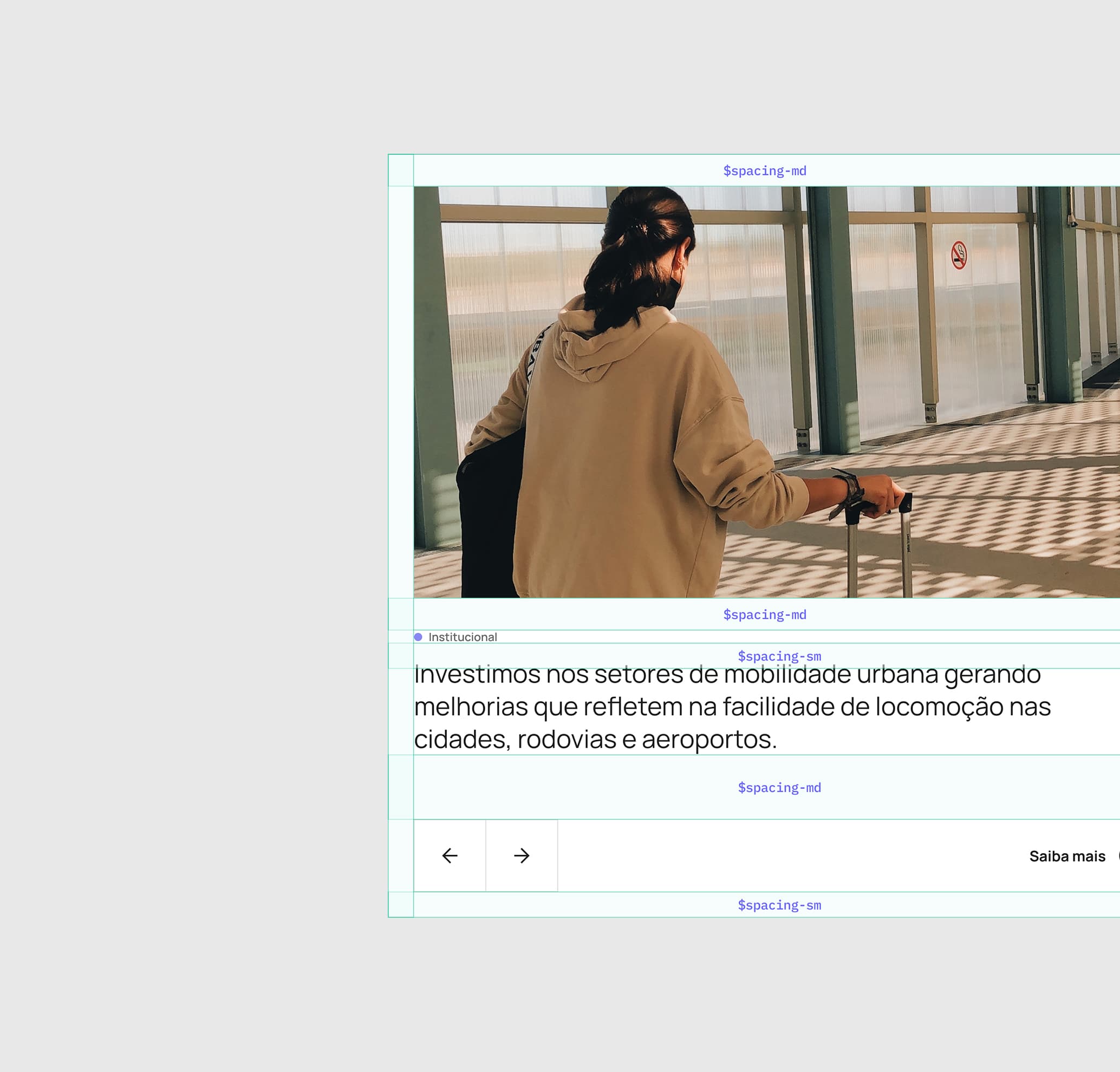This screenshot has height=1072, width=1120.
Task: Open the Saiba mais link
Action: click(1067, 856)
